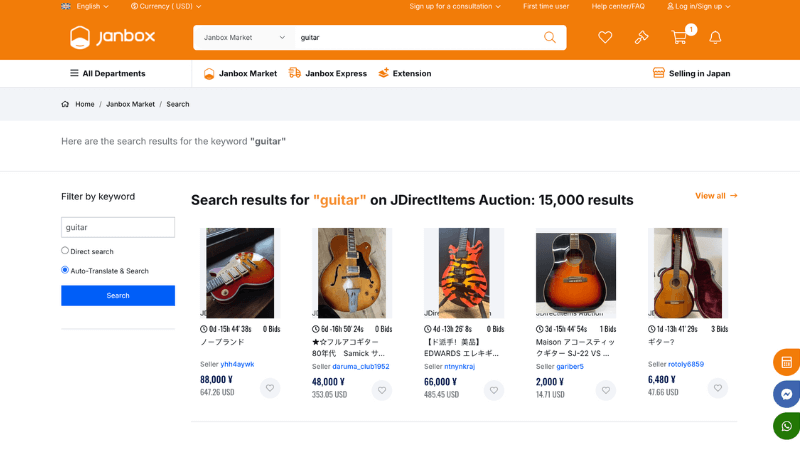Click the blue Search button

(118, 295)
